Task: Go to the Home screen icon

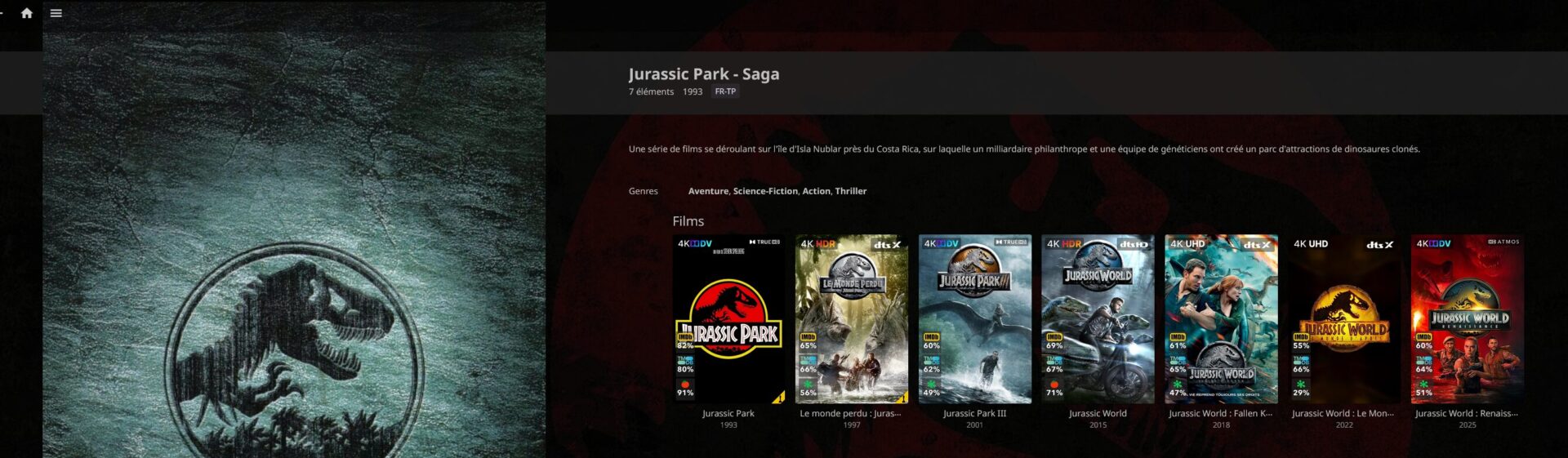Action: (x=27, y=13)
